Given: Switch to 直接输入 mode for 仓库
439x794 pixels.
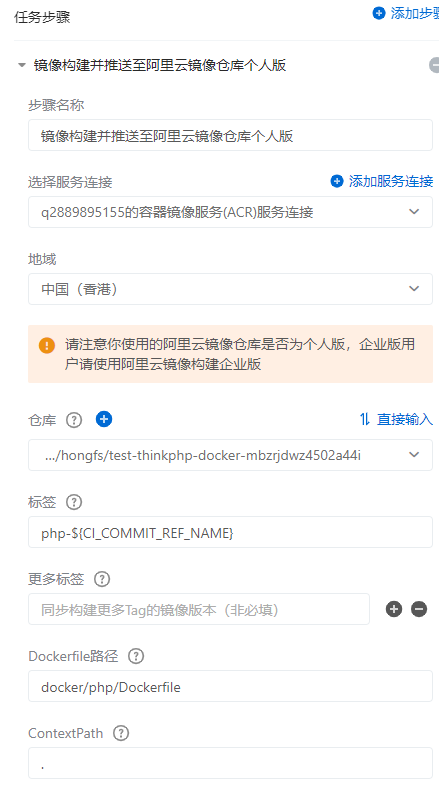Looking at the screenshot, I should pos(396,419).
